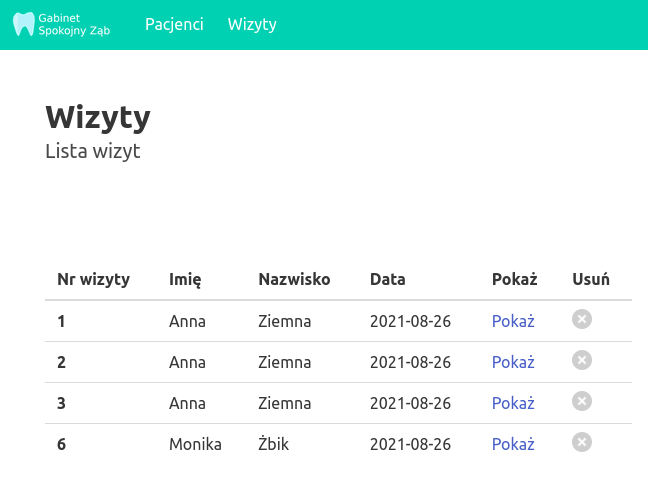This screenshot has width=648, height=488.
Task: Select the Żbik surname cell
Action: (273, 444)
